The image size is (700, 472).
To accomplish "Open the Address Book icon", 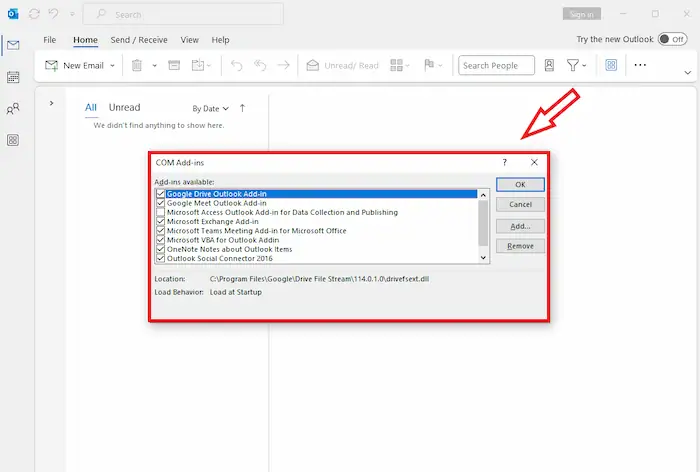I will [549, 66].
